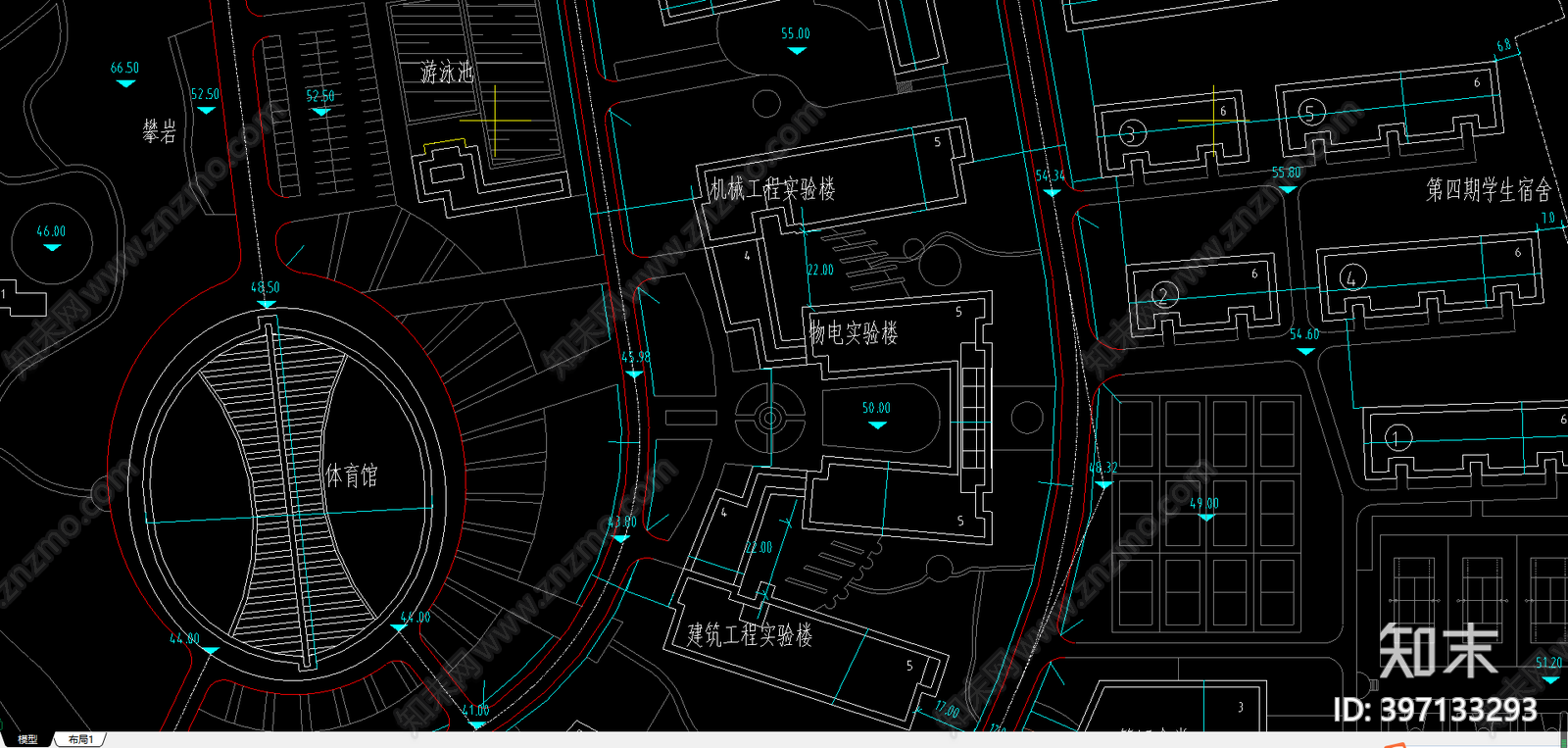1568x748 pixels.
Task: Click the 50.00 courtyard elevation
Action: [x=876, y=409]
